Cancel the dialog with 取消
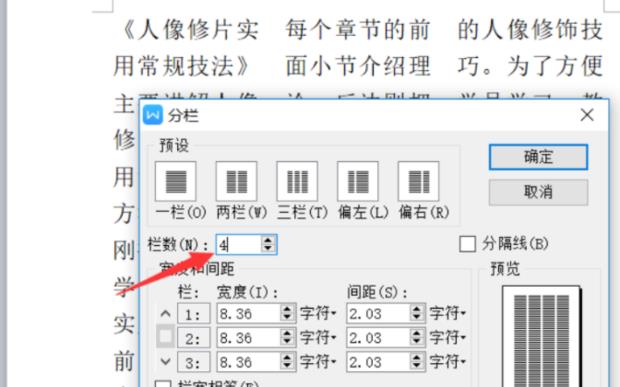 pyautogui.click(x=538, y=192)
